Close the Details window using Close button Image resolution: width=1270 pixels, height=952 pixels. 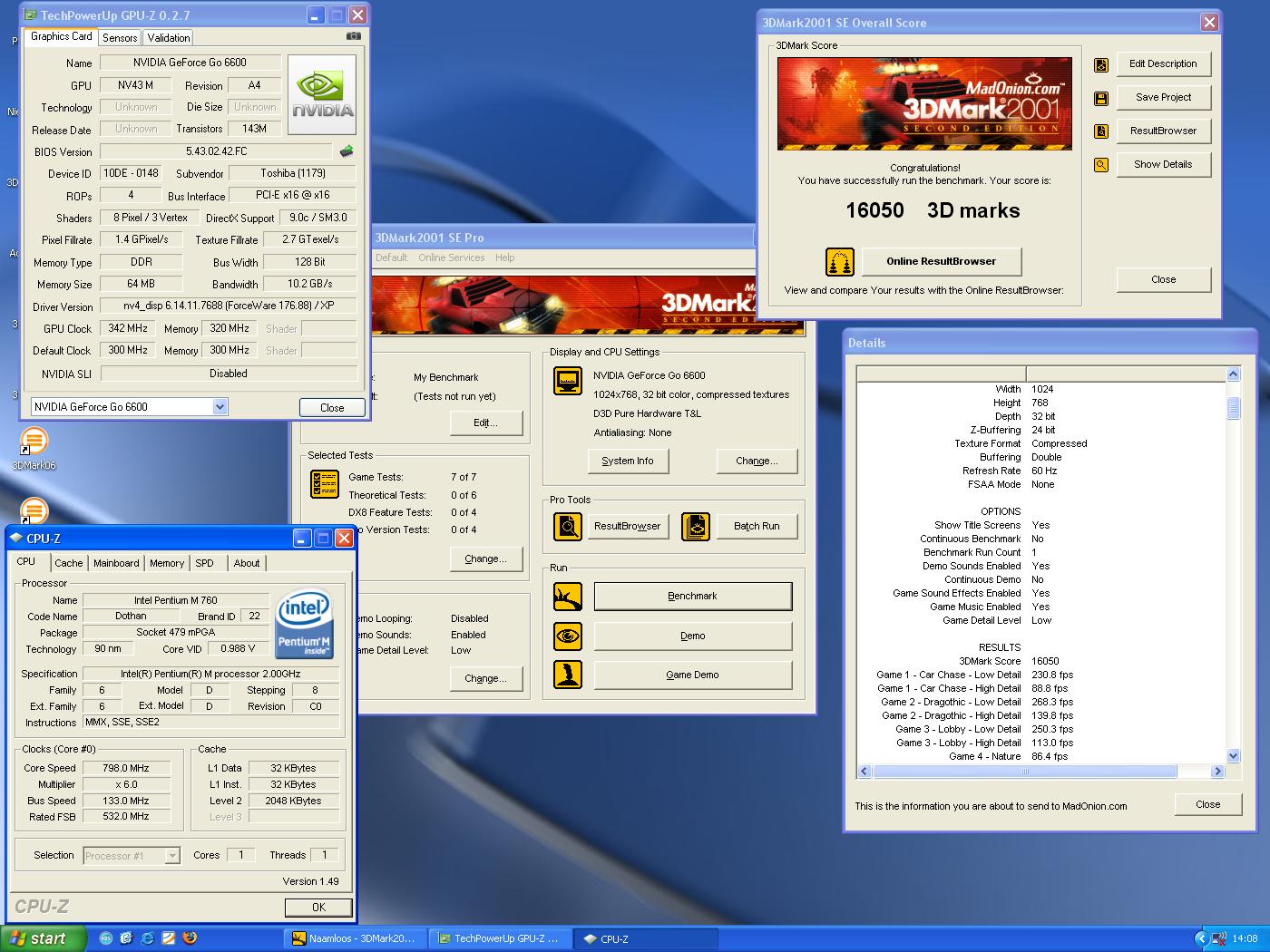point(1207,805)
